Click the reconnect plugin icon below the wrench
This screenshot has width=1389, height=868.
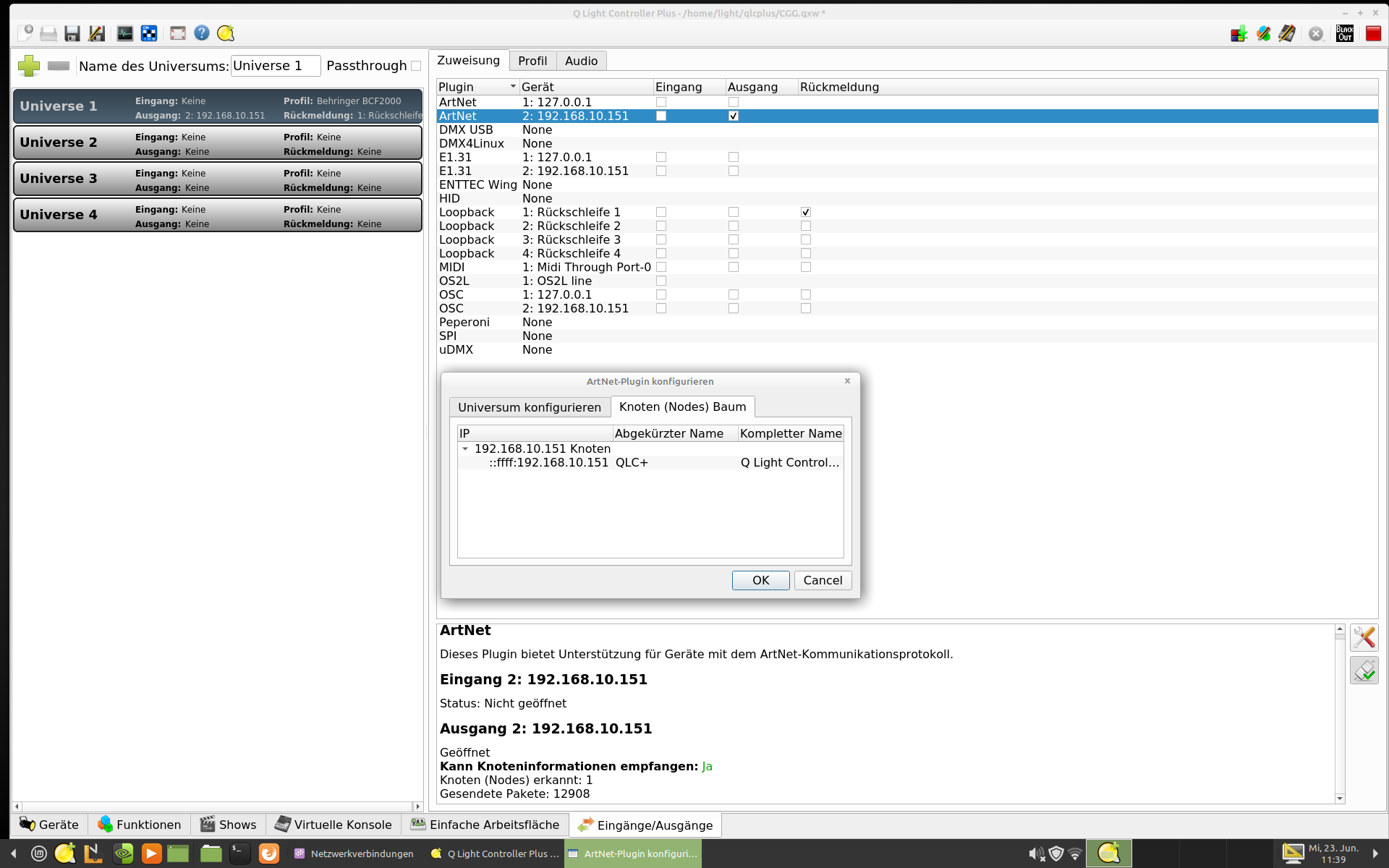(x=1364, y=671)
